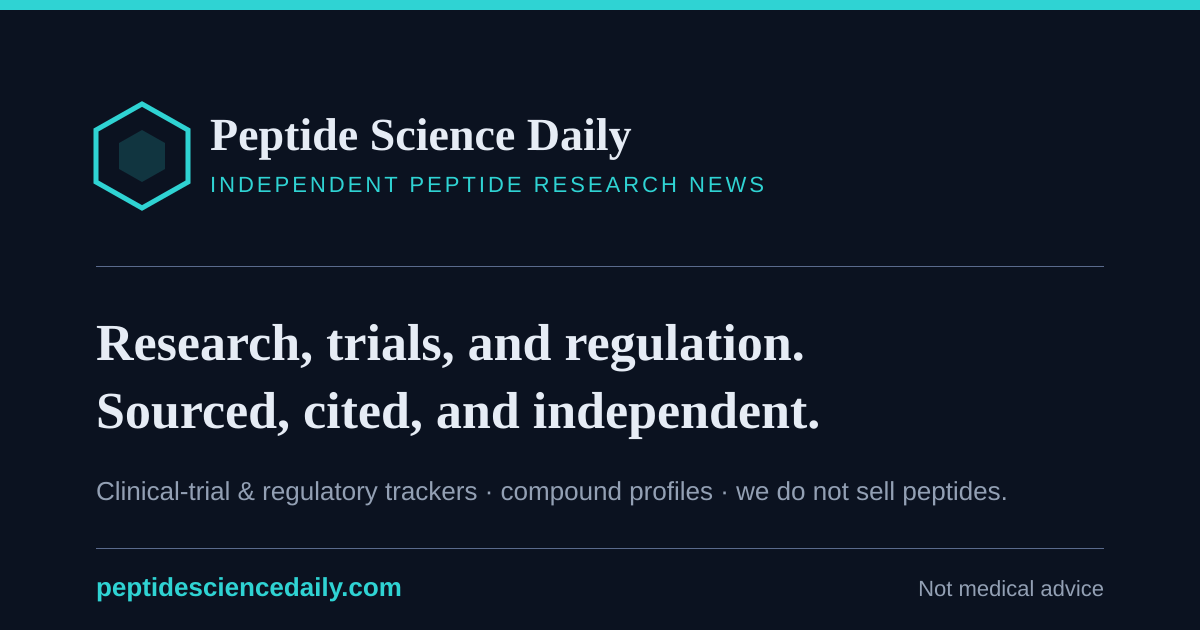Click the Peptide Science Daily site title
The image size is (1200, 630).
[420, 135]
